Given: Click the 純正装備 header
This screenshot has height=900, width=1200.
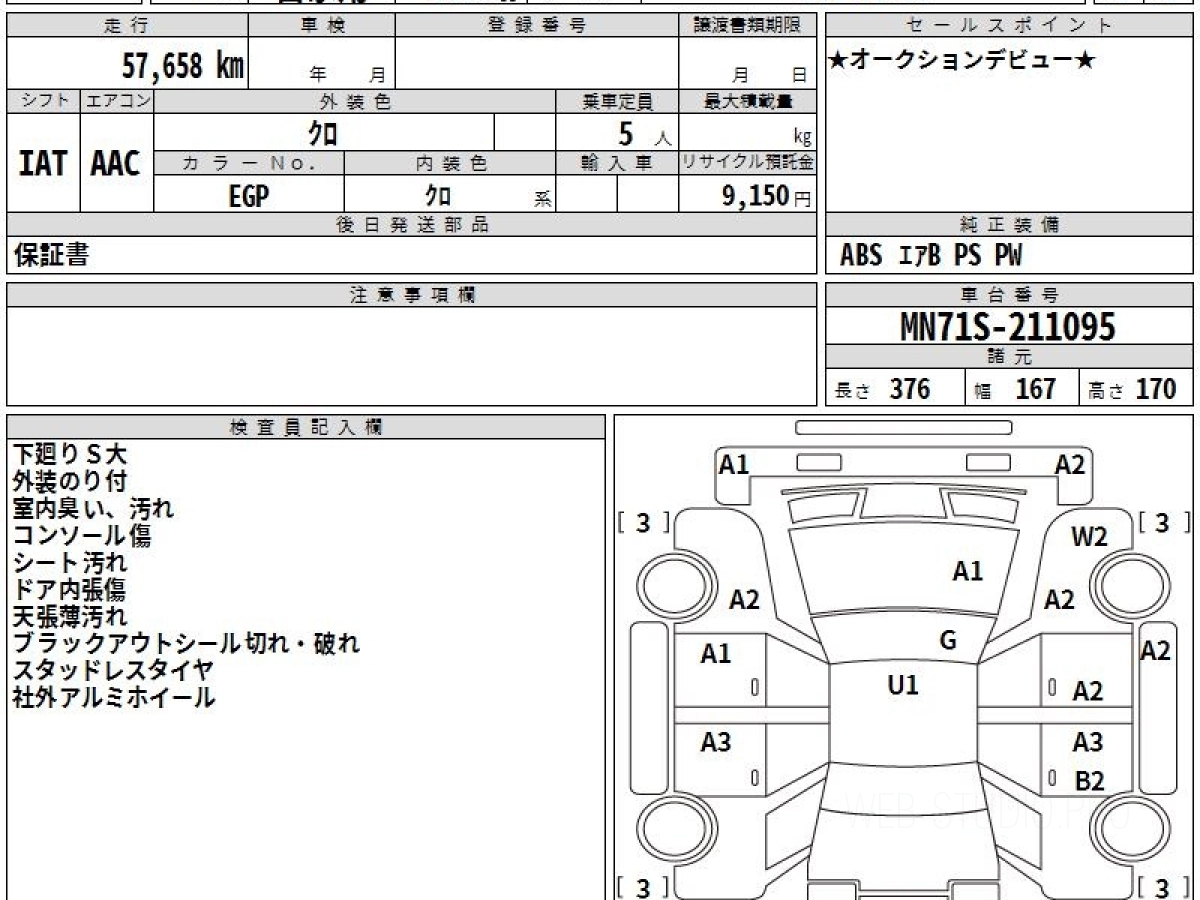Looking at the screenshot, I should click(1010, 225).
